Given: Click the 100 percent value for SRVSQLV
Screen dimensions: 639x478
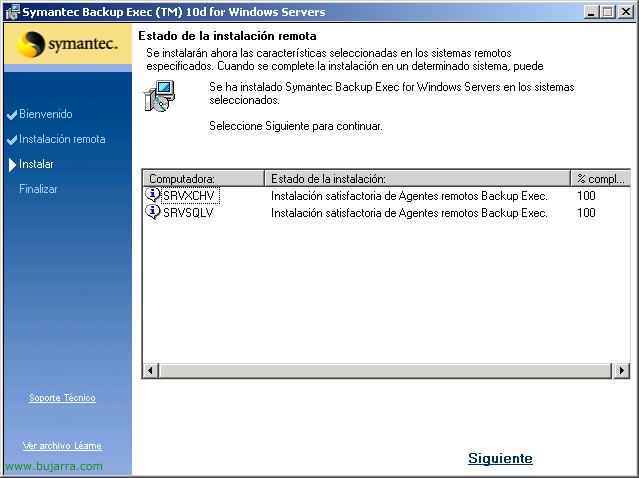Looking at the screenshot, I should [x=586, y=213].
